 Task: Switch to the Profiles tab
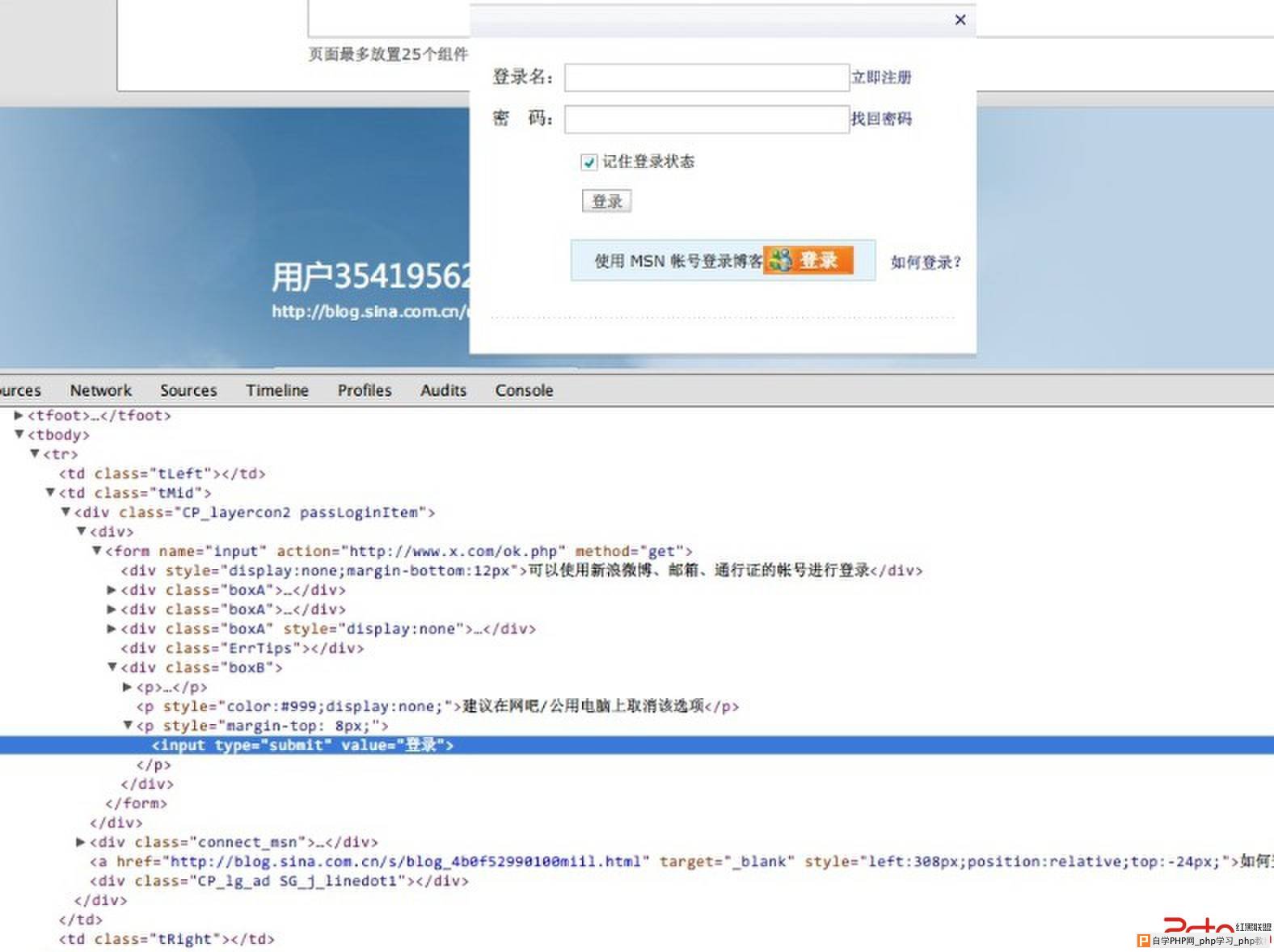click(x=365, y=390)
